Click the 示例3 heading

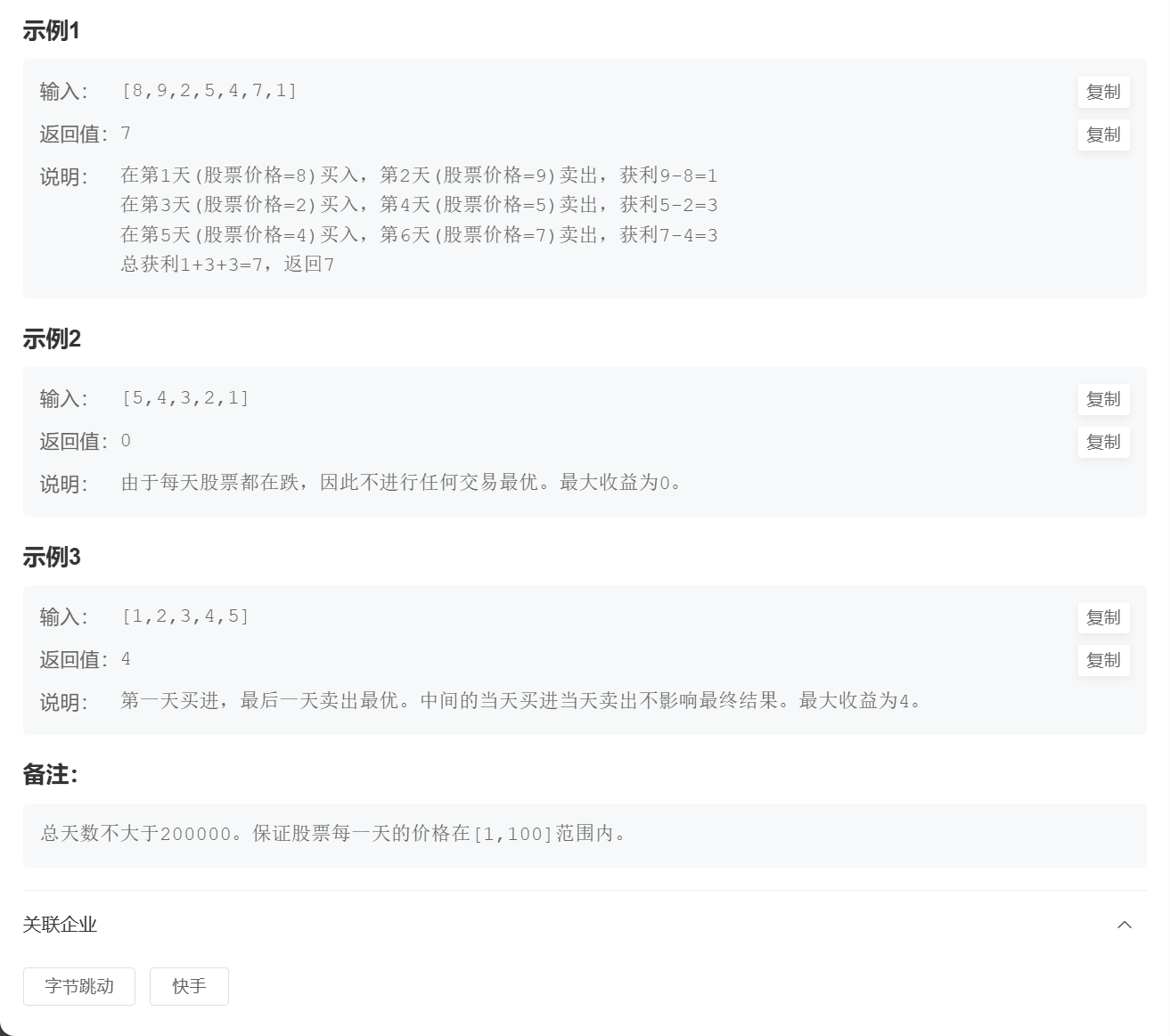tap(52, 557)
